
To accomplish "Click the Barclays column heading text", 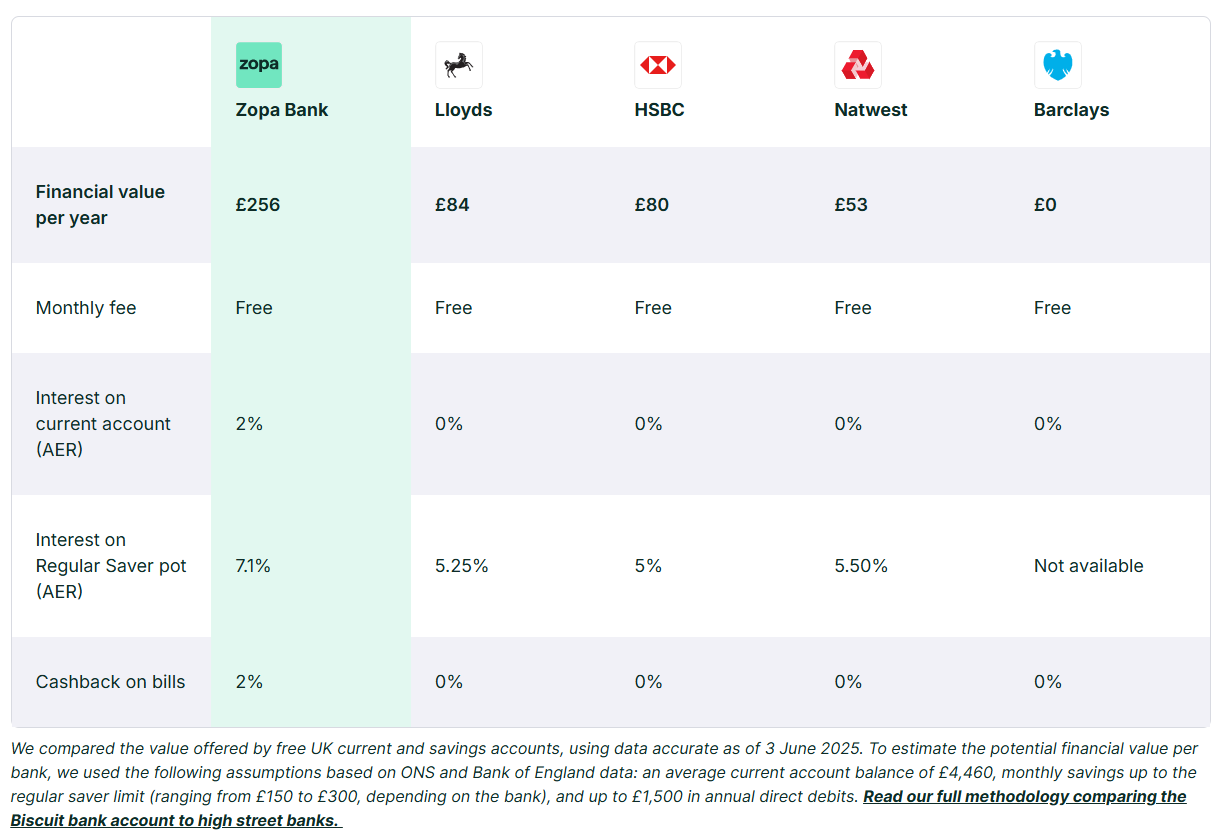I will (x=1071, y=110).
